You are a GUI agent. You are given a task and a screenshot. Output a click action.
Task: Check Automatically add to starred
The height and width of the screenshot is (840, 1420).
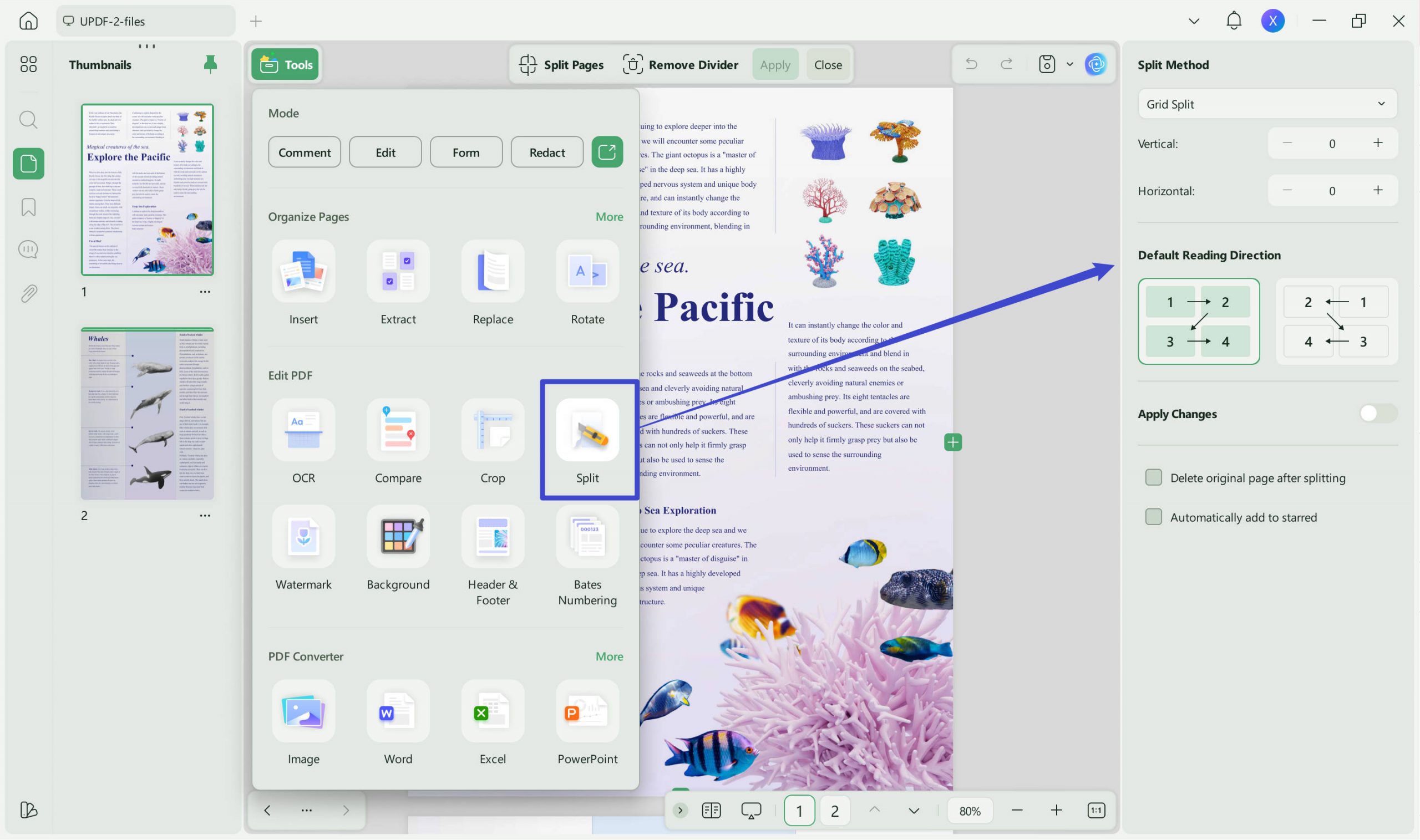(x=1153, y=517)
